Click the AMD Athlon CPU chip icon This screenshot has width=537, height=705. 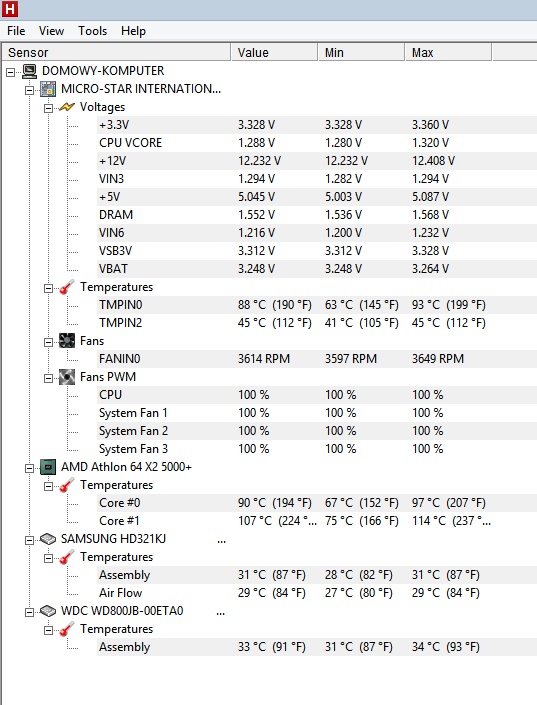[x=48, y=467]
